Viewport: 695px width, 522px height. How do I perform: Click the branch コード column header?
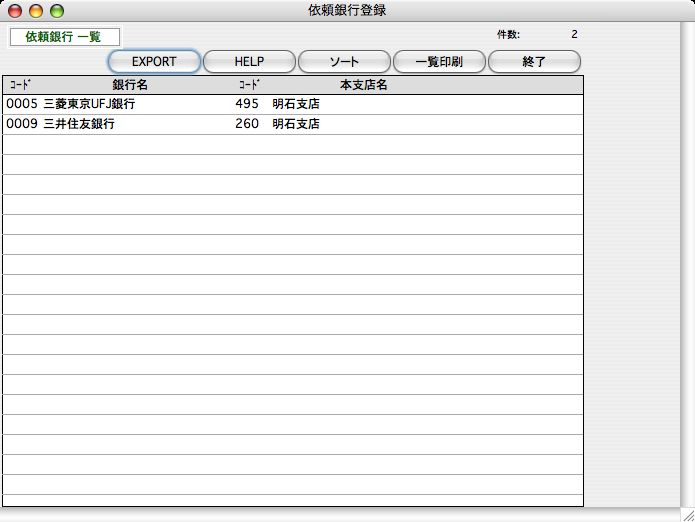[x=250, y=85]
